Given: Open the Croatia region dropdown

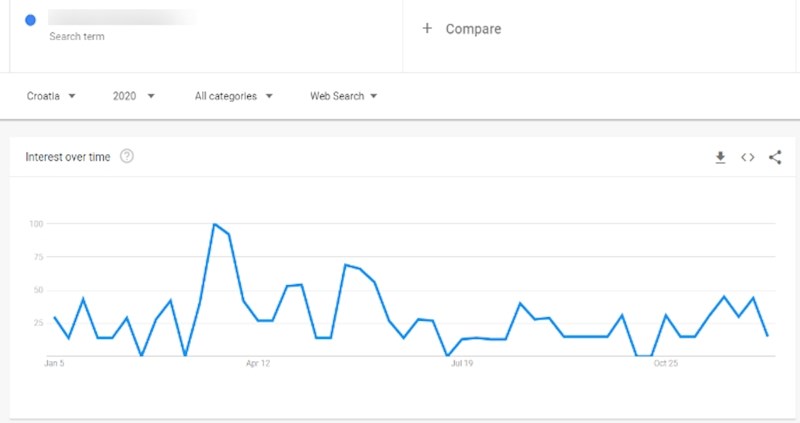Looking at the screenshot, I should 51,96.
